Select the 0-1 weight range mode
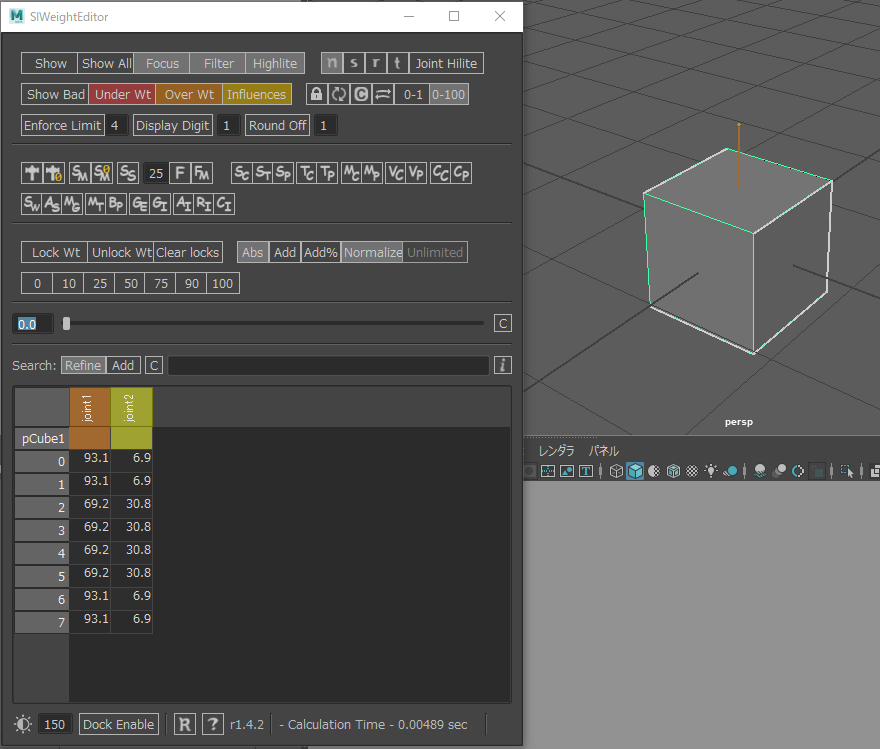Screen dimensions: 880x749 click(x=413, y=94)
